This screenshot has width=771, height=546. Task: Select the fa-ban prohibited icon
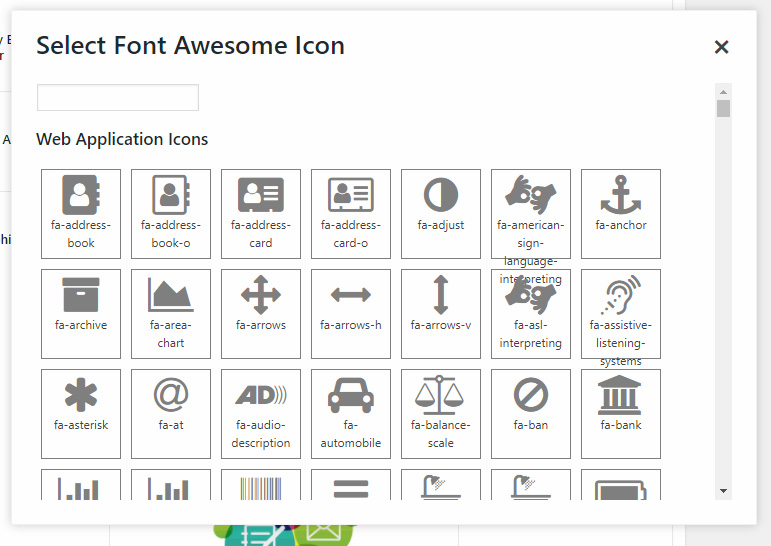click(x=531, y=414)
